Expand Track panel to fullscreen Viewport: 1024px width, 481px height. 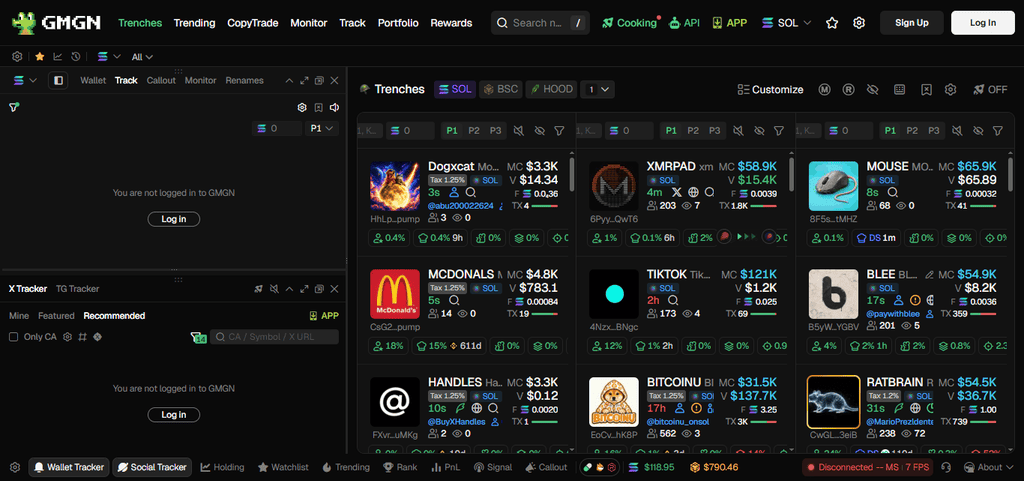pyautogui.click(x=304, y=80)
